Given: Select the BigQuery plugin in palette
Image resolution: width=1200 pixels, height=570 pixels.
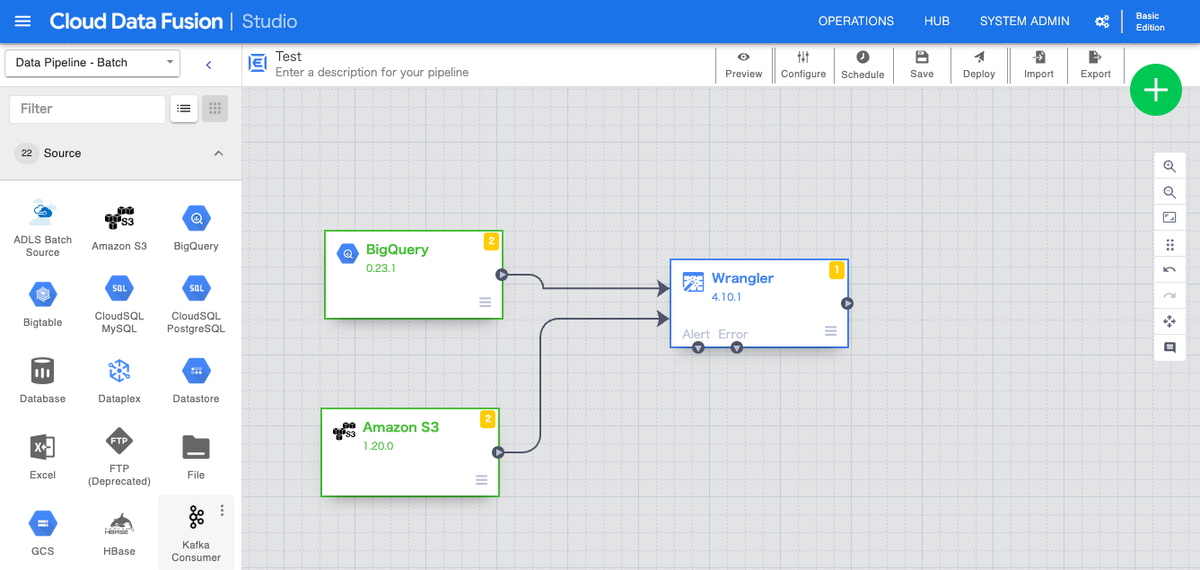Looking at the screenshot, I should click(x=196, y=228).
